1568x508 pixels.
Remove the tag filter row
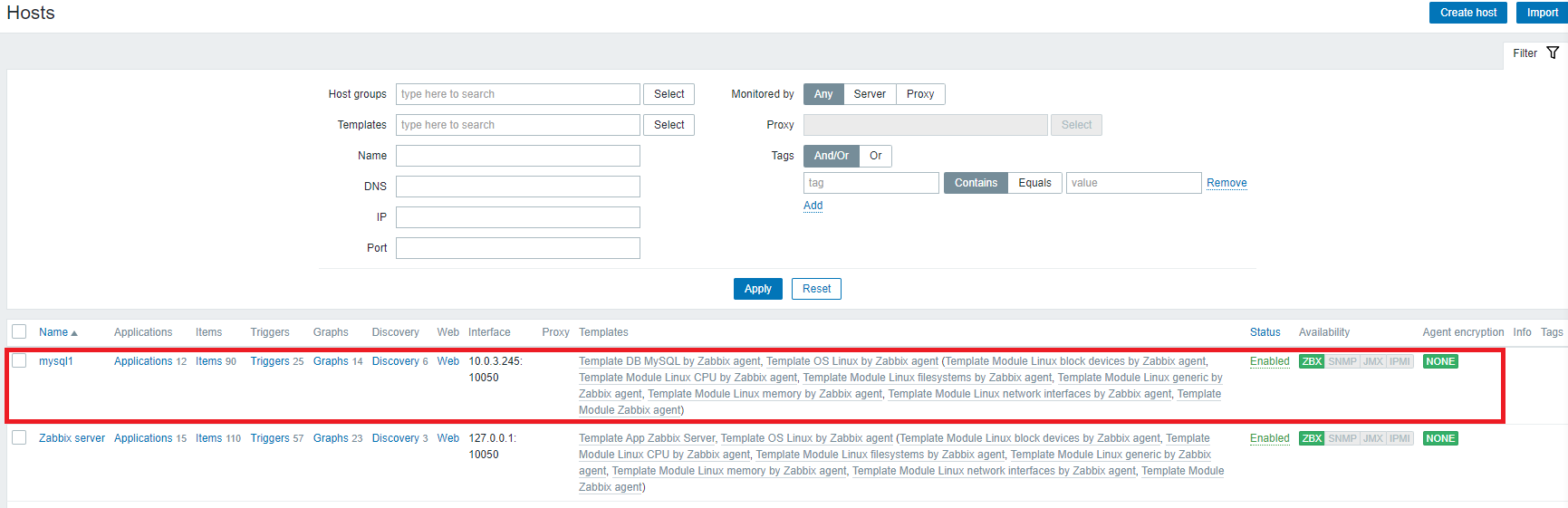tap(1227, 183)
